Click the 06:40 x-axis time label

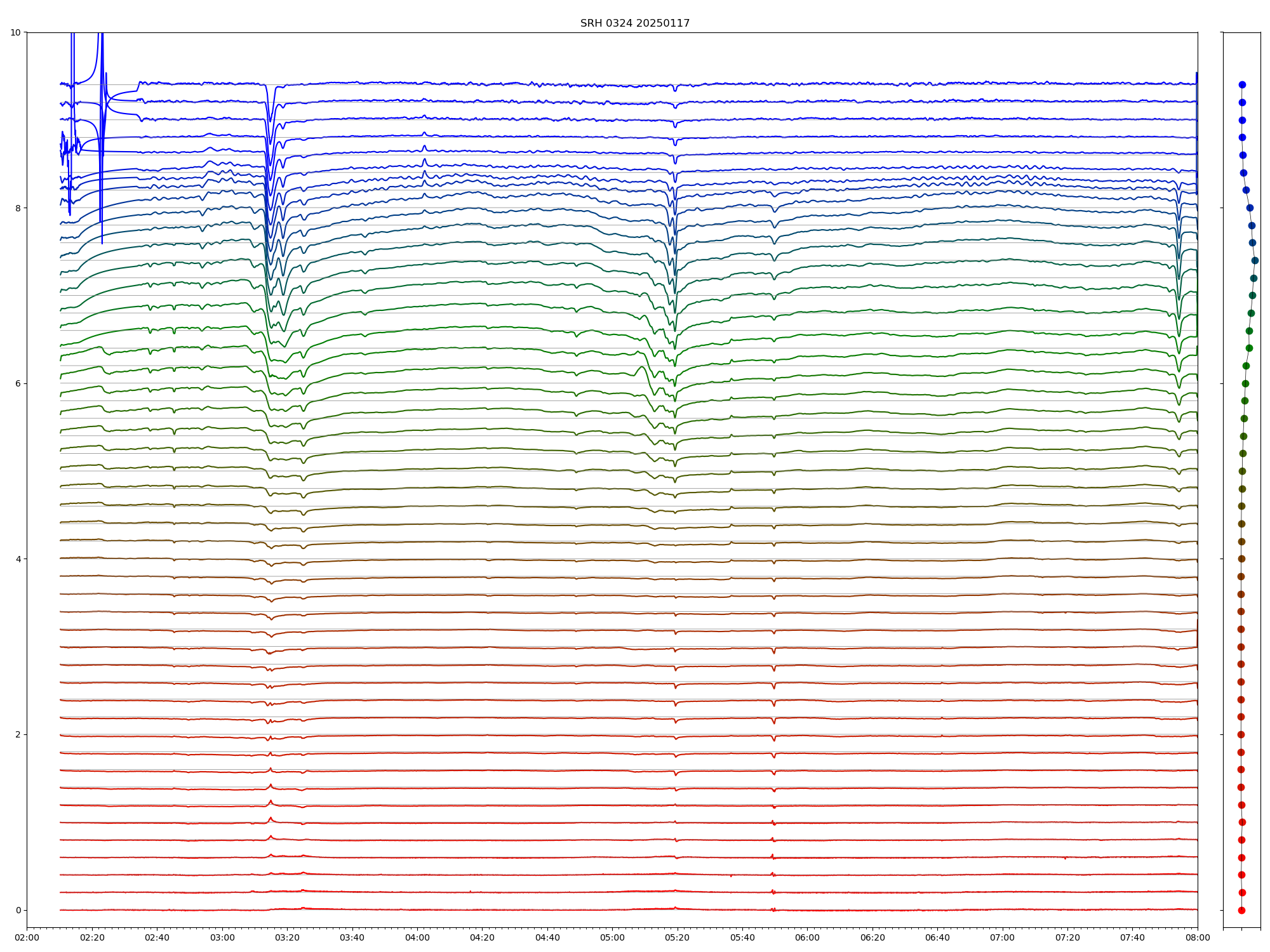coord(937,938)
